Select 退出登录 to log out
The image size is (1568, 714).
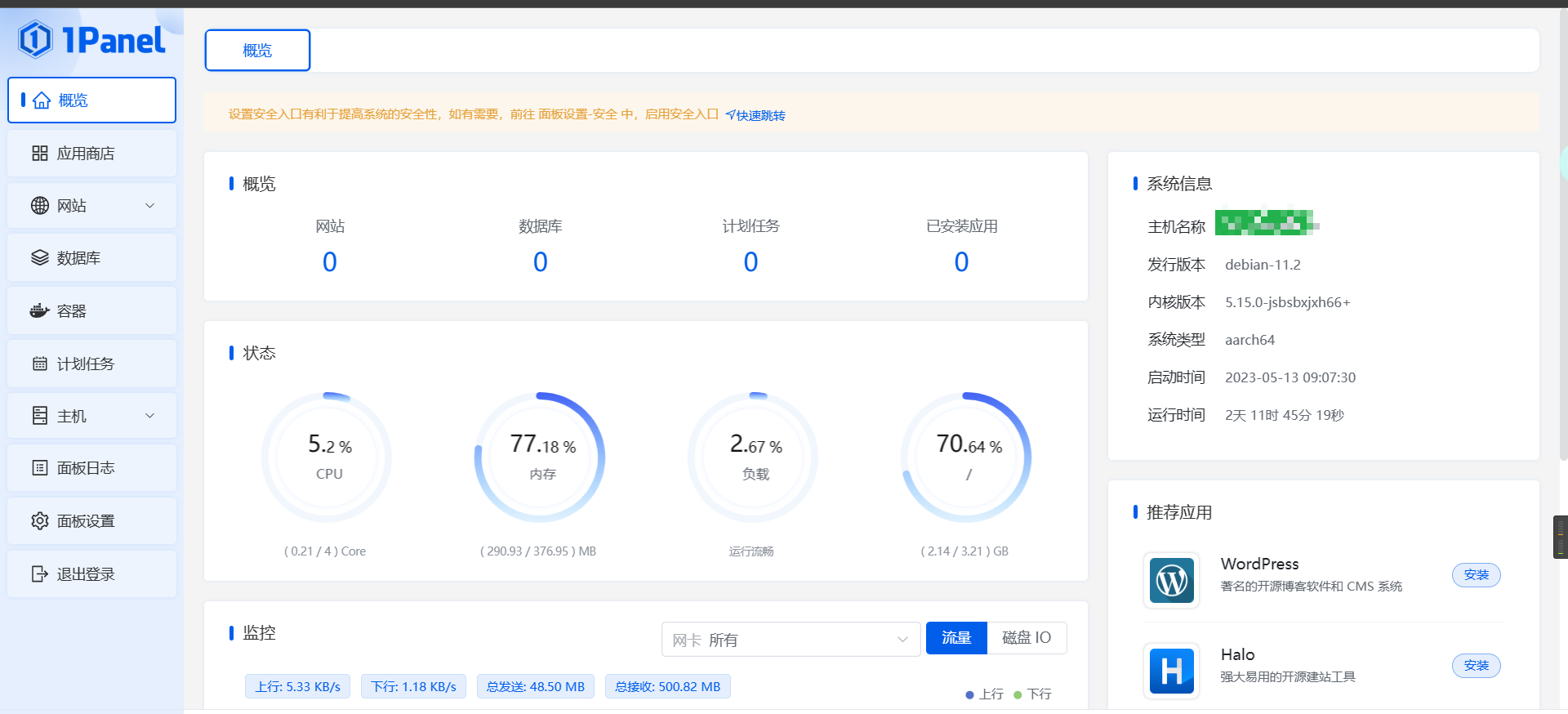(92, 574)
